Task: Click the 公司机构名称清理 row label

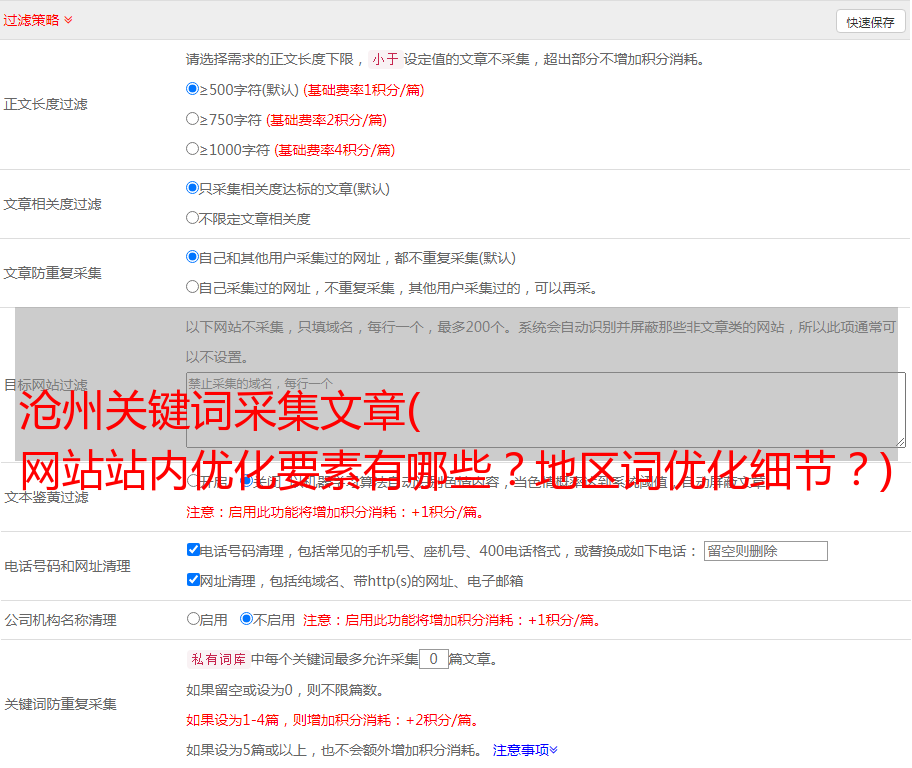Action: (60, 620)
